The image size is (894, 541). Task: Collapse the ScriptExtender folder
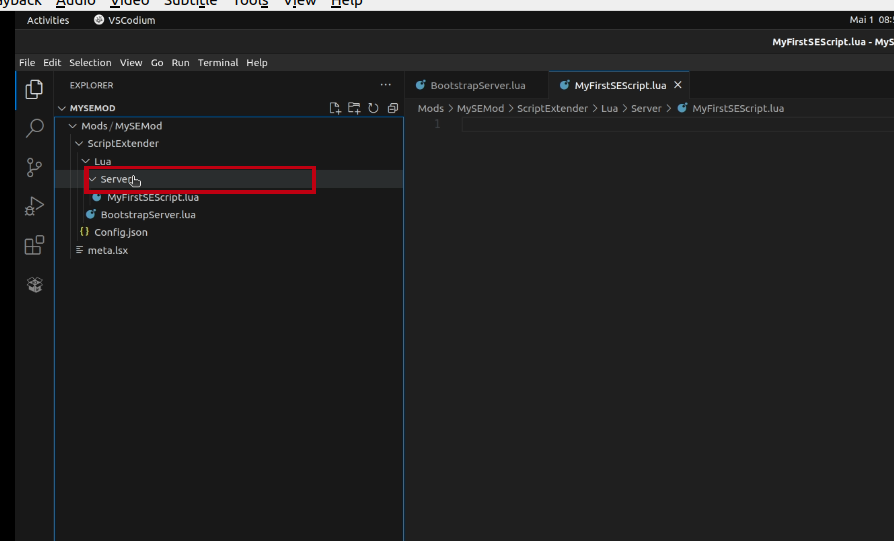coord(79,144)
